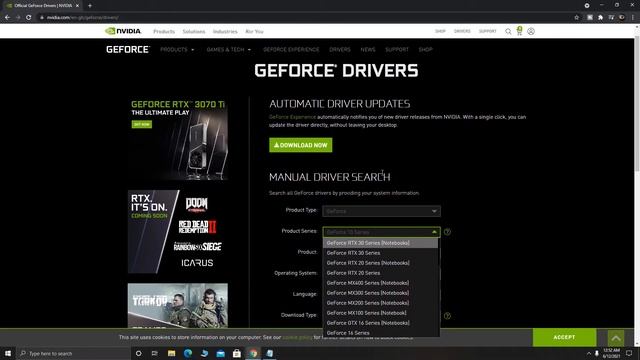
Task: Click the Product Series help question mark
Action: 447,232
